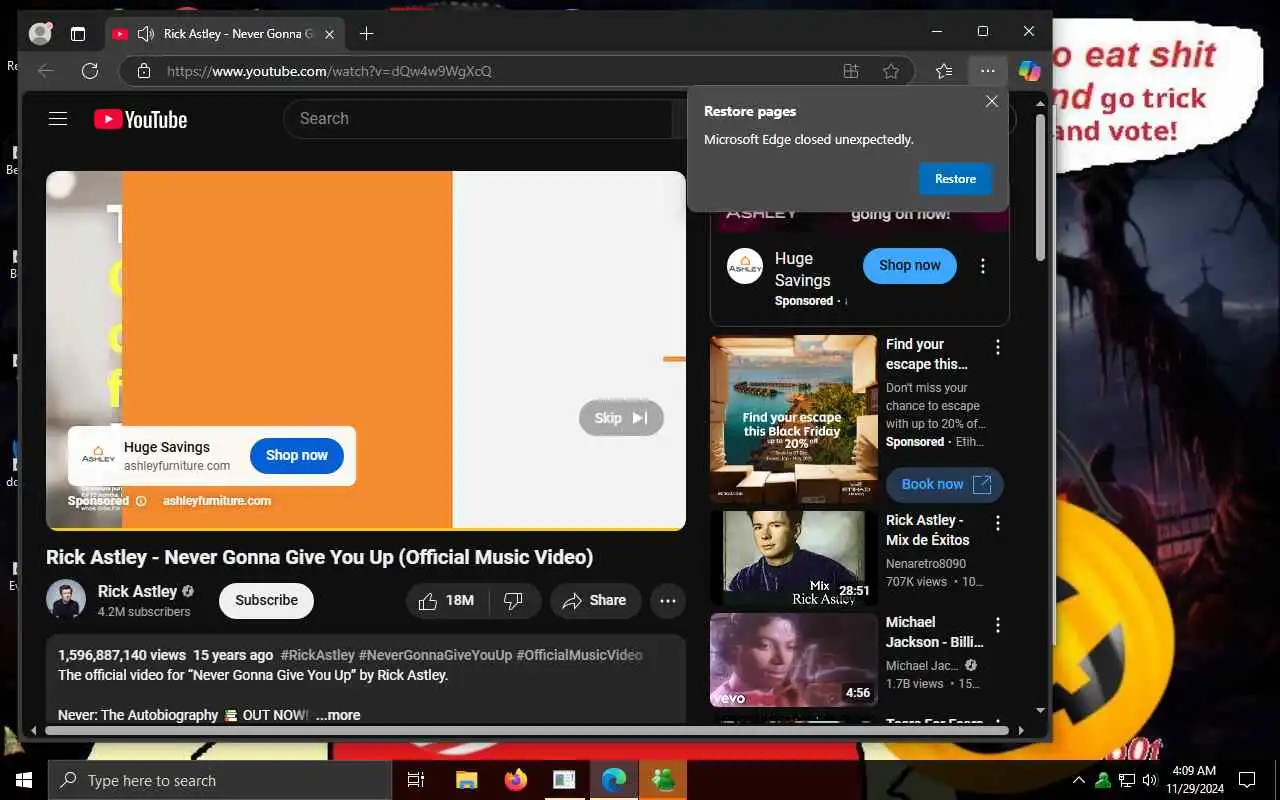This screenshot has height=800, width=1280.
Task: Mute tab via speaker icon on tab
Action: [145, 34]
